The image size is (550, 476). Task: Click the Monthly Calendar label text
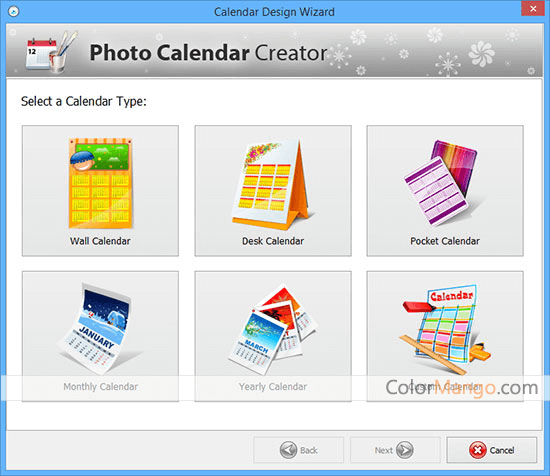(x=101, y=387)
